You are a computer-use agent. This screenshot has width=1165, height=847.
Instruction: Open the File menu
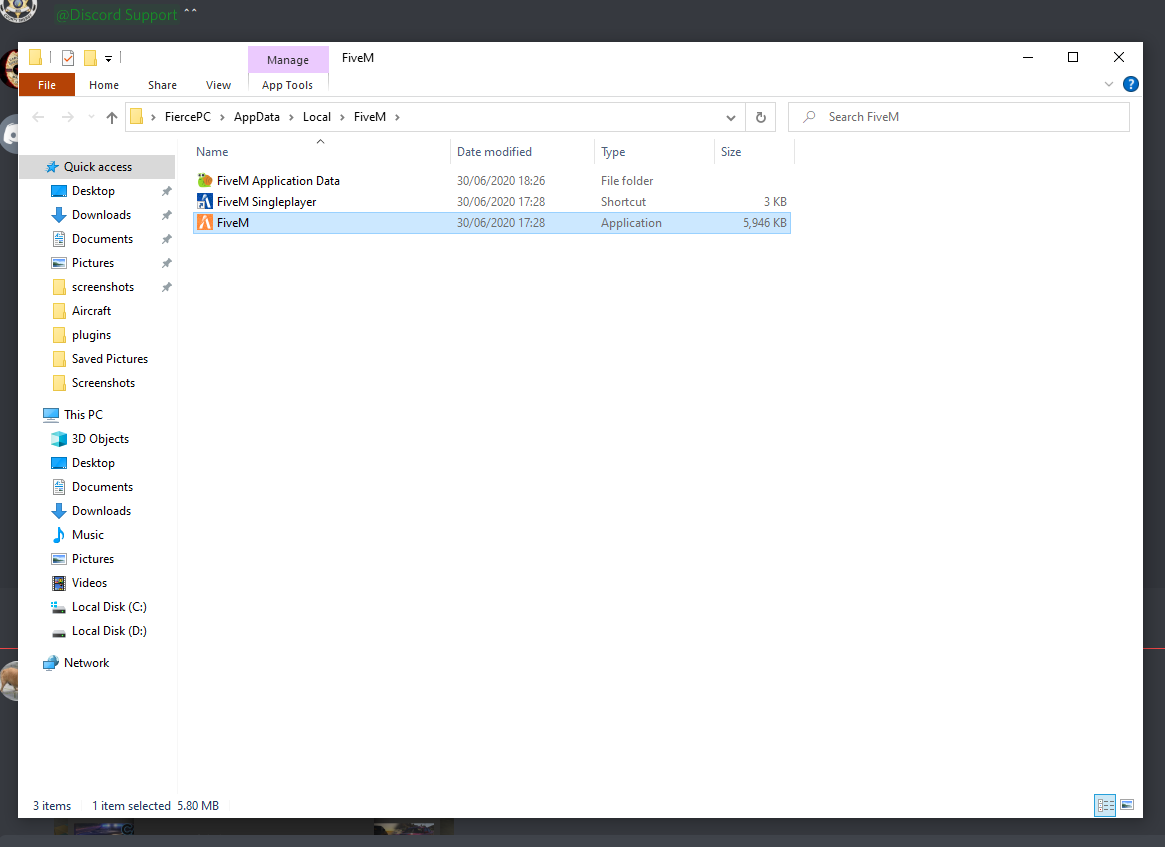click(47, 85)
